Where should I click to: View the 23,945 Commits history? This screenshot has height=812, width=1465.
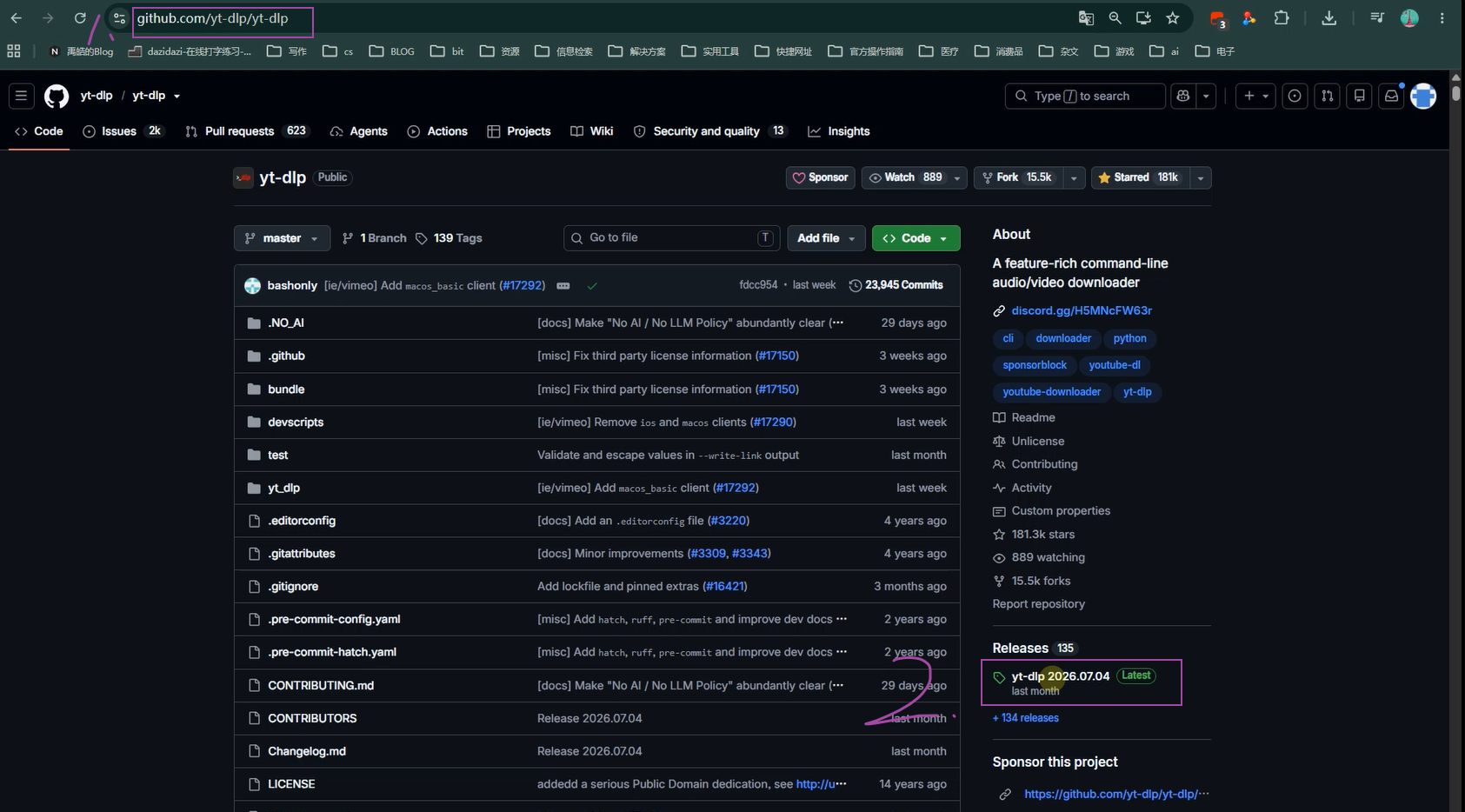896,285
